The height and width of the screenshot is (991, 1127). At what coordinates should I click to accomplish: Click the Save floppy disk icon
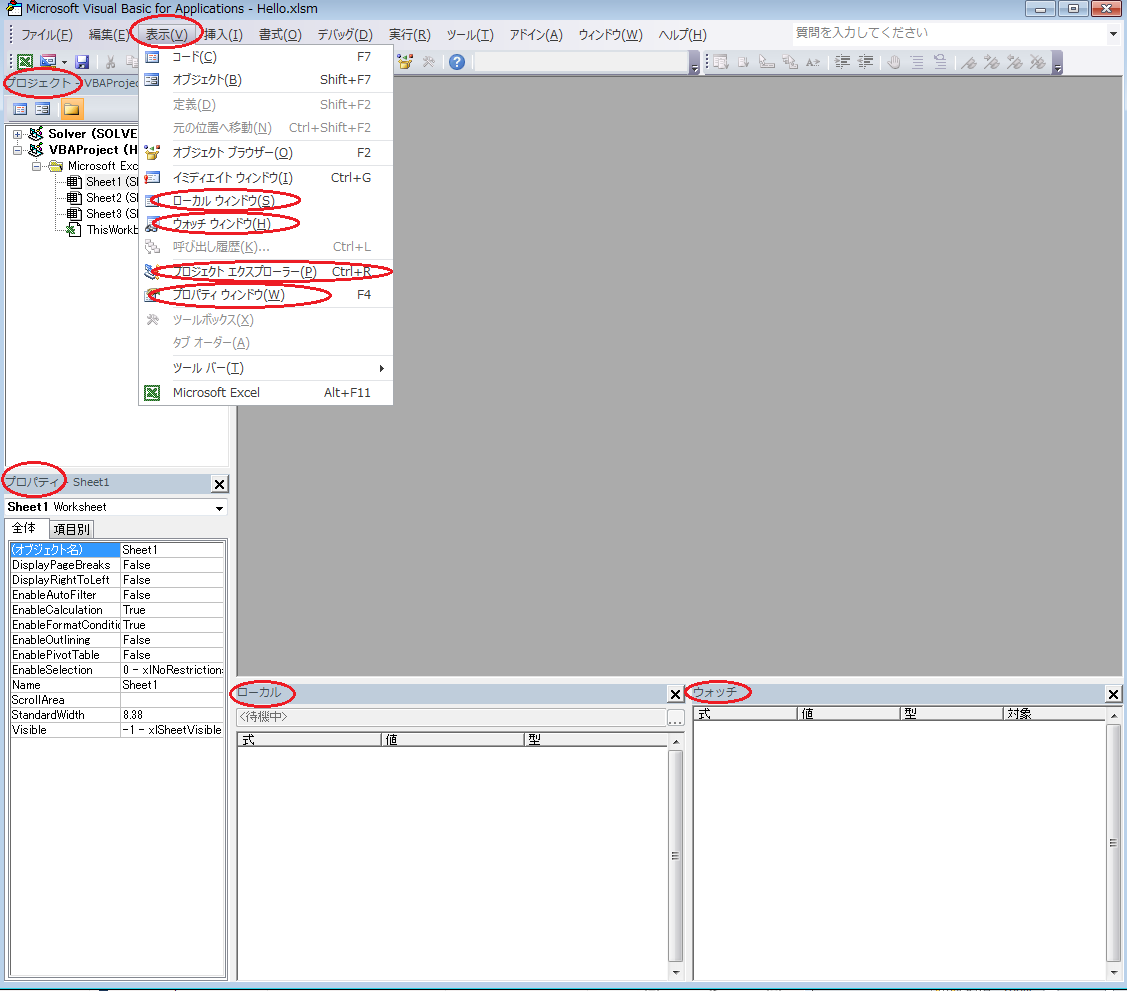pyautogui.click(x=82, y=62)
